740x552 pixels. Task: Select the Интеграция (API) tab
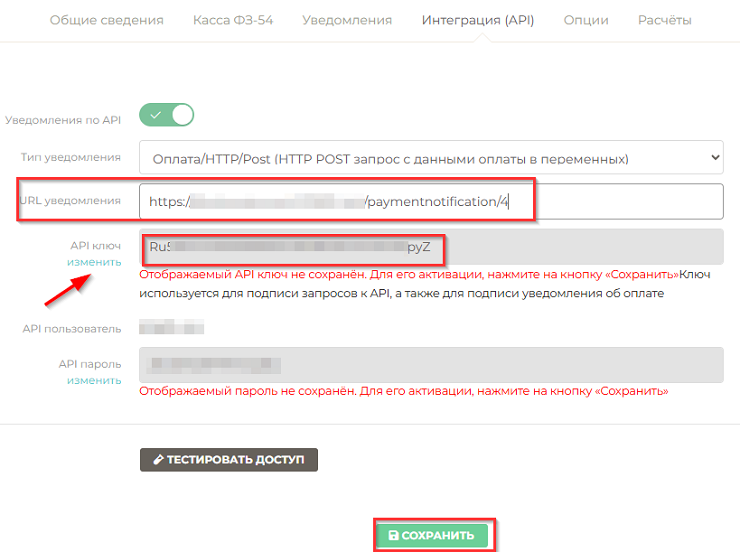pos(478,20)
